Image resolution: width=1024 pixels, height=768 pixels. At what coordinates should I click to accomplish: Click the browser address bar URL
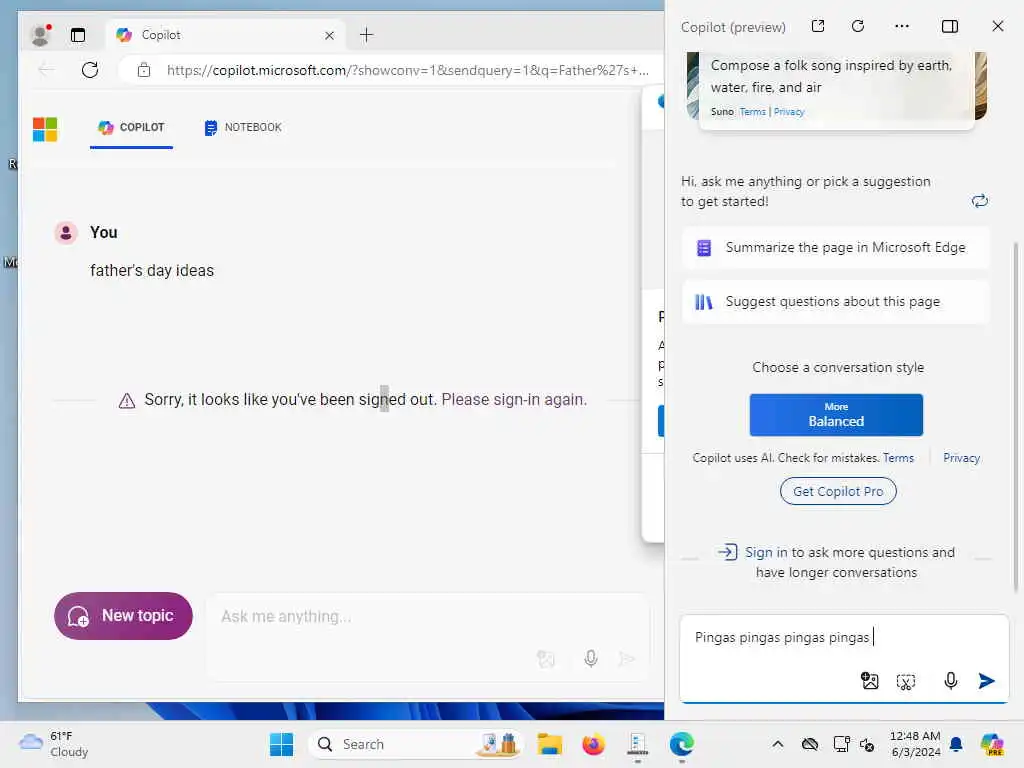pos(408,70)
